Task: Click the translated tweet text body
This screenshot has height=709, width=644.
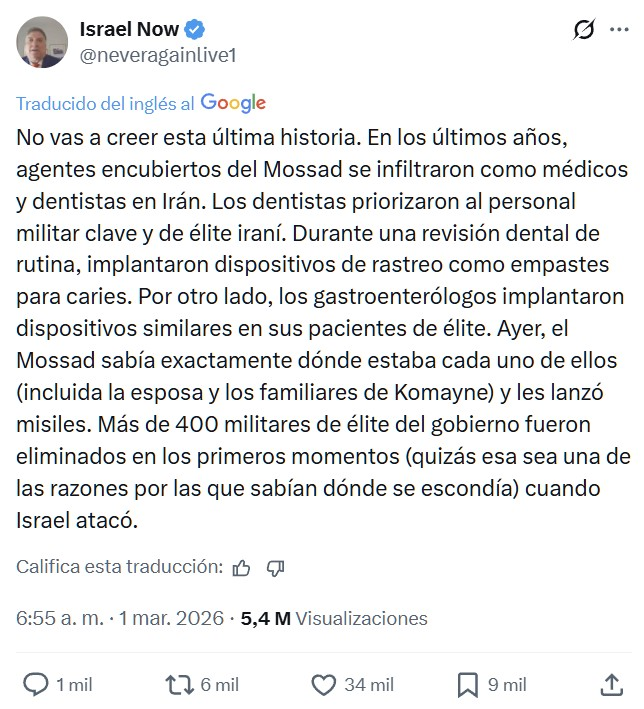Action: (321, 326)
